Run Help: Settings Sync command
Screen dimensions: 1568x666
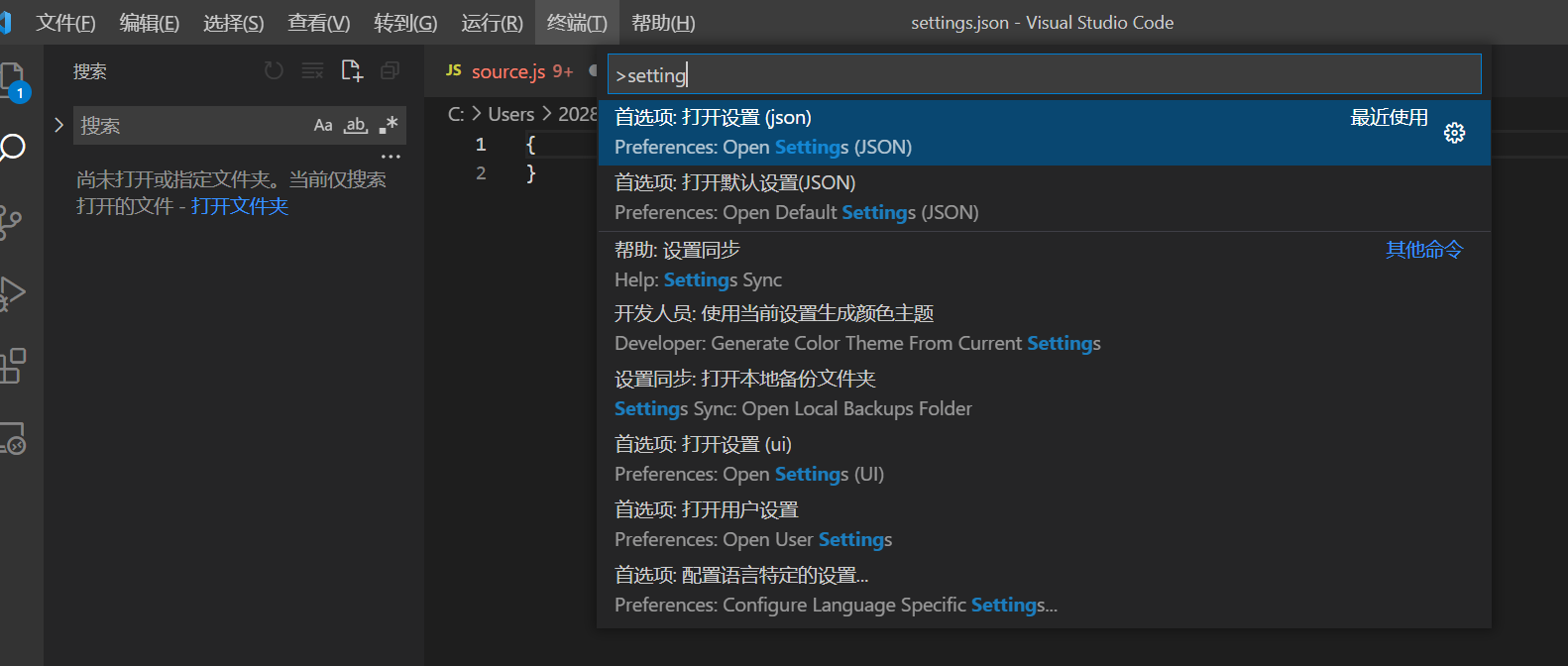pos(1044,265)
